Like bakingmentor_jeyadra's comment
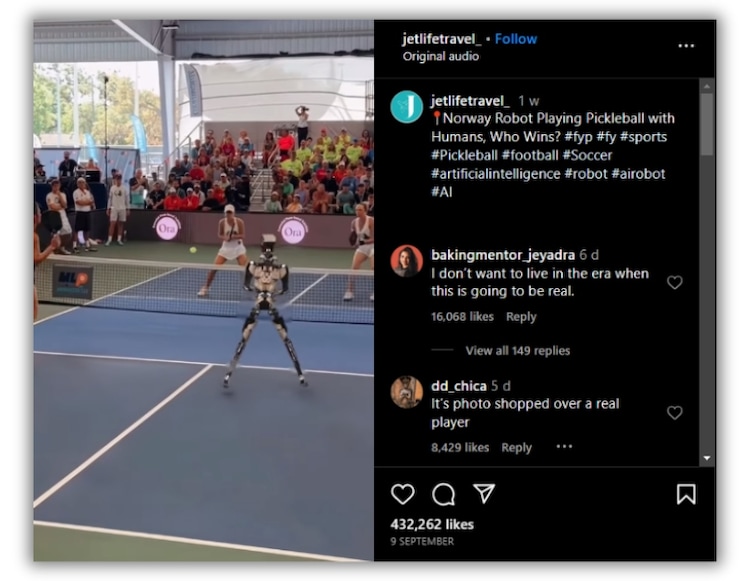Screen dimensions: 750x581 tap(674, 282)
